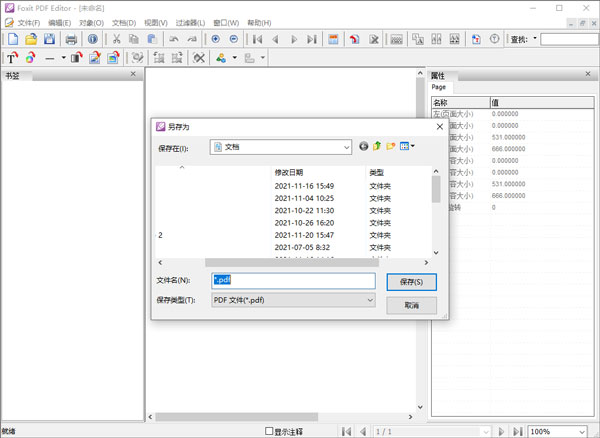This screenshot has width=600, height=438.
Task: Click the Print icon in toolbar
Action: point(71,39)
